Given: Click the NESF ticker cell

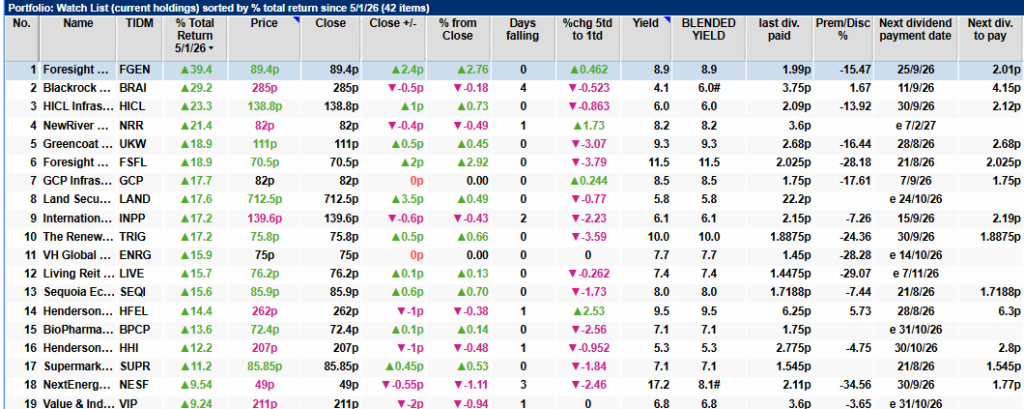Looking at the screenshot, I should coord(136,383).
